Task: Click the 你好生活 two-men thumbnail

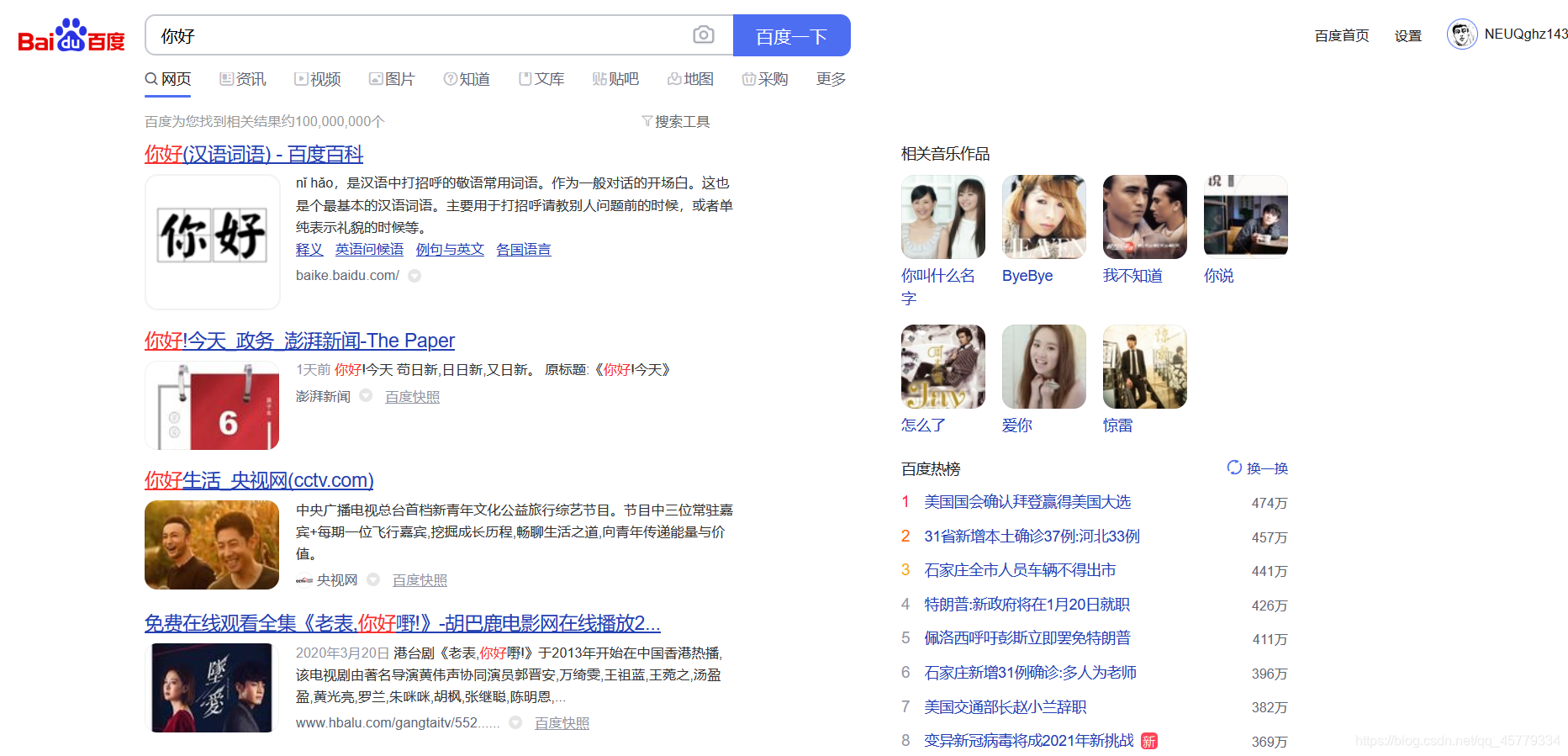Action: click(212, 545)
